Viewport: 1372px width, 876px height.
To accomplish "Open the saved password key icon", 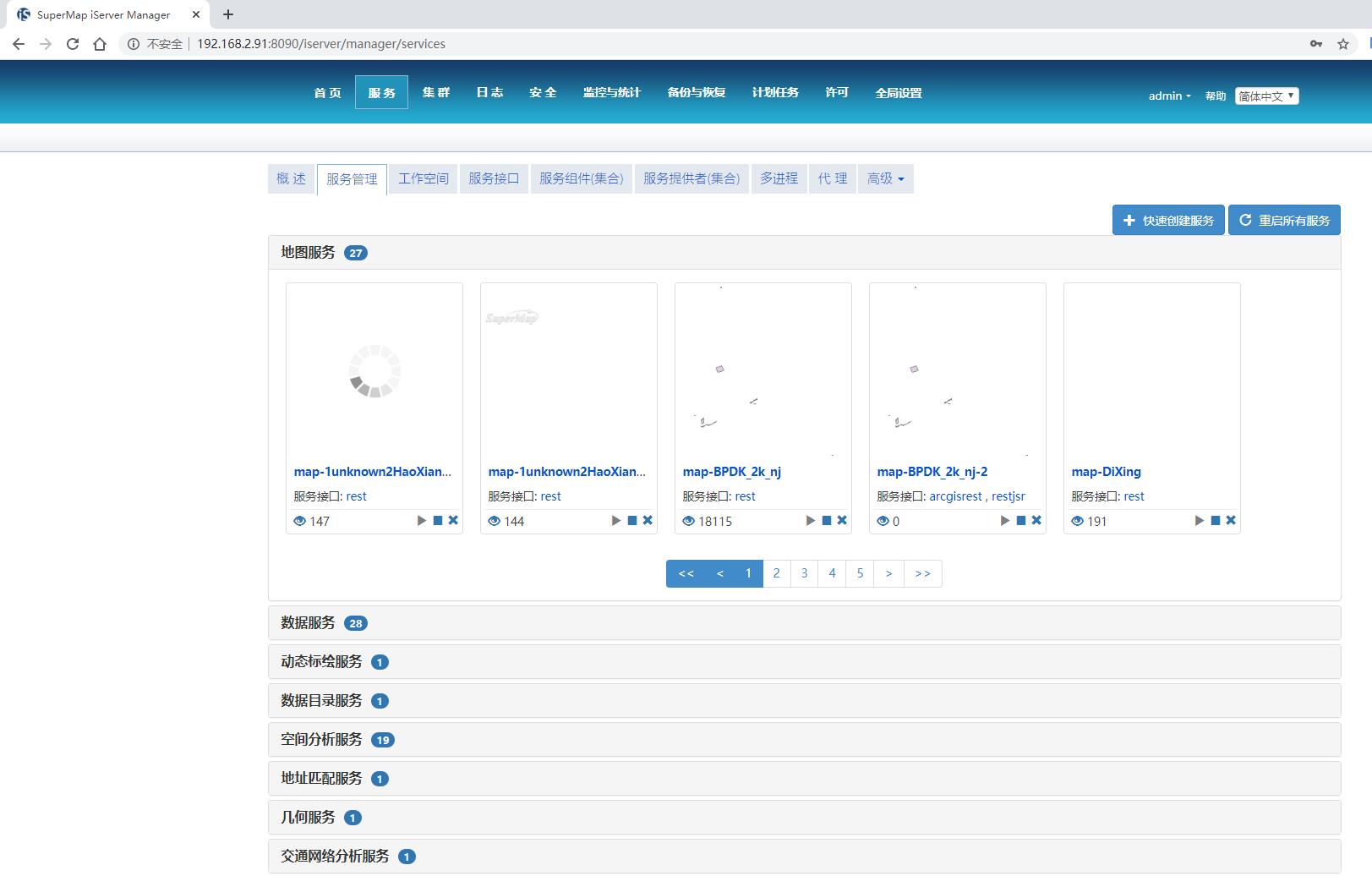I will [1316, 44].
